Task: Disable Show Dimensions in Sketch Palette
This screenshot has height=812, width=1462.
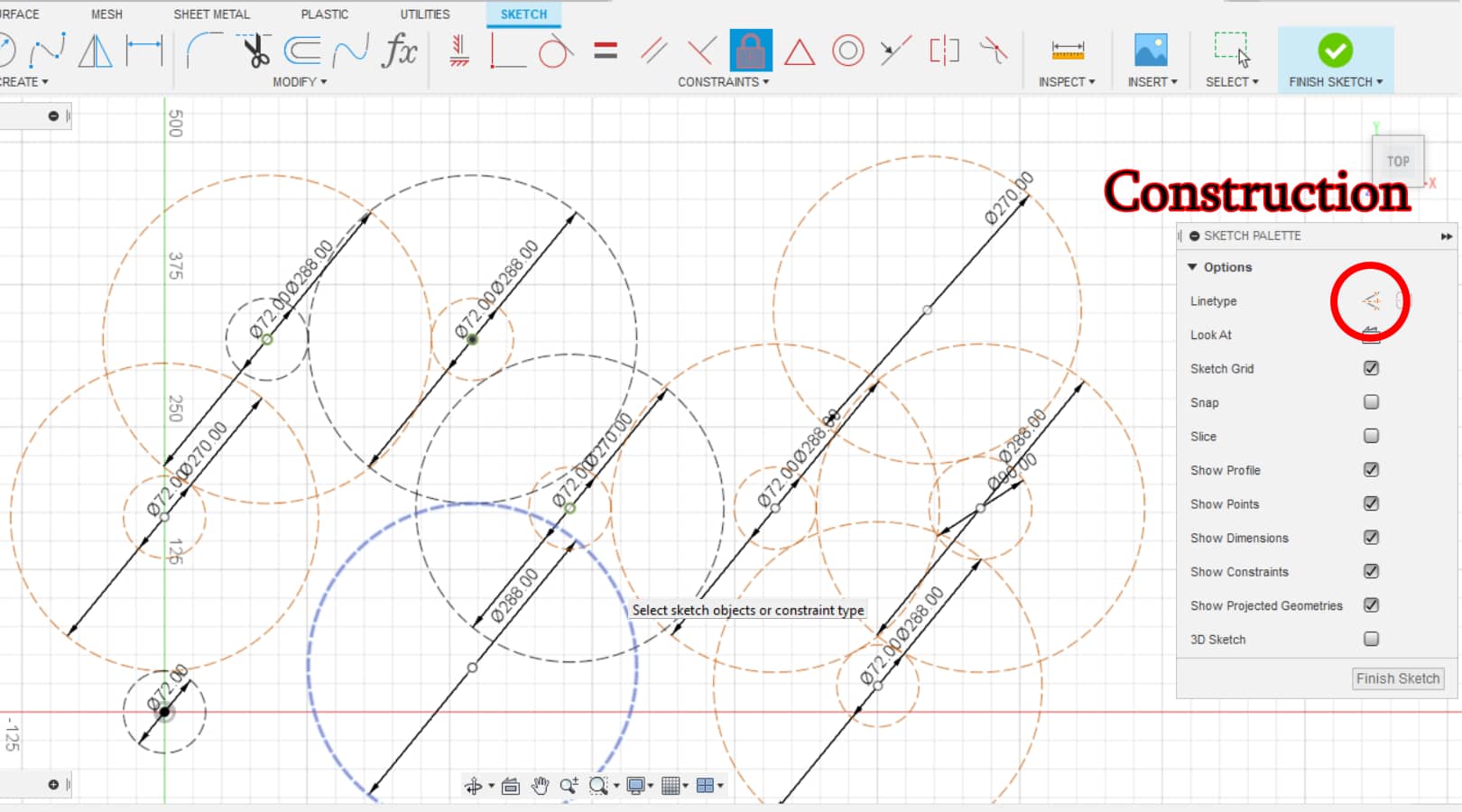Action: click(1370, 537)
